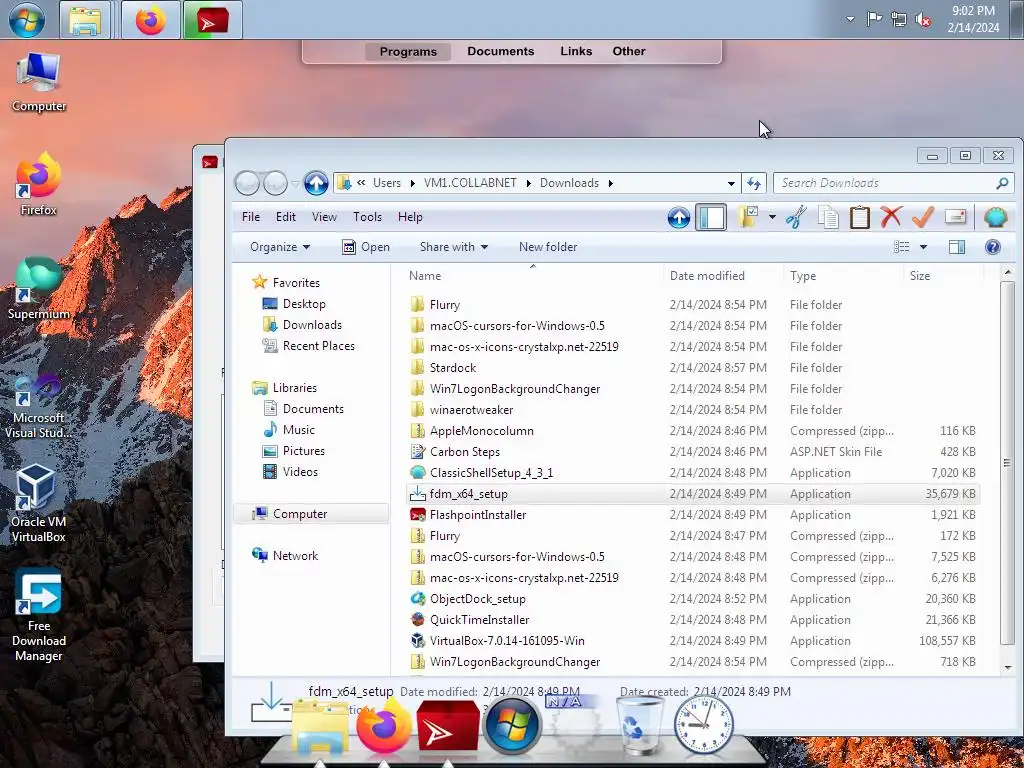Toggle the navigation pane toolbar button

711,217
